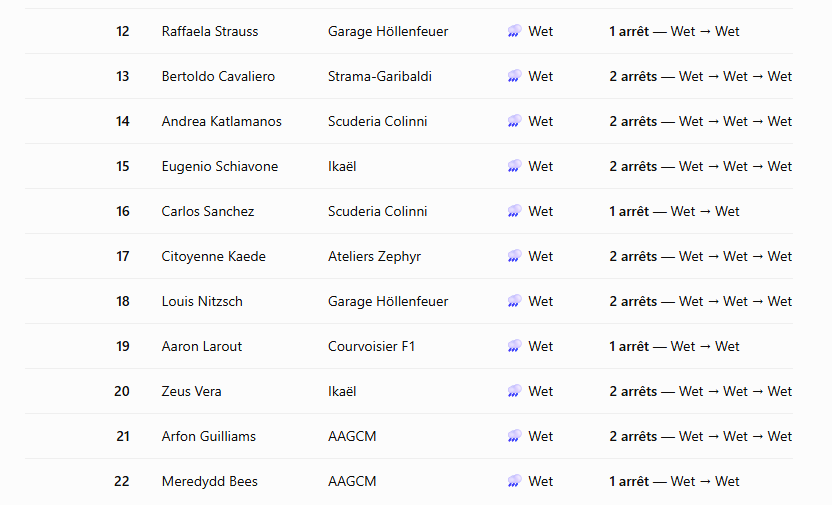Screen dimensions: 832x505
Task: Click Garage Höllenfeuer in row 18
Action: click(388, 301)
